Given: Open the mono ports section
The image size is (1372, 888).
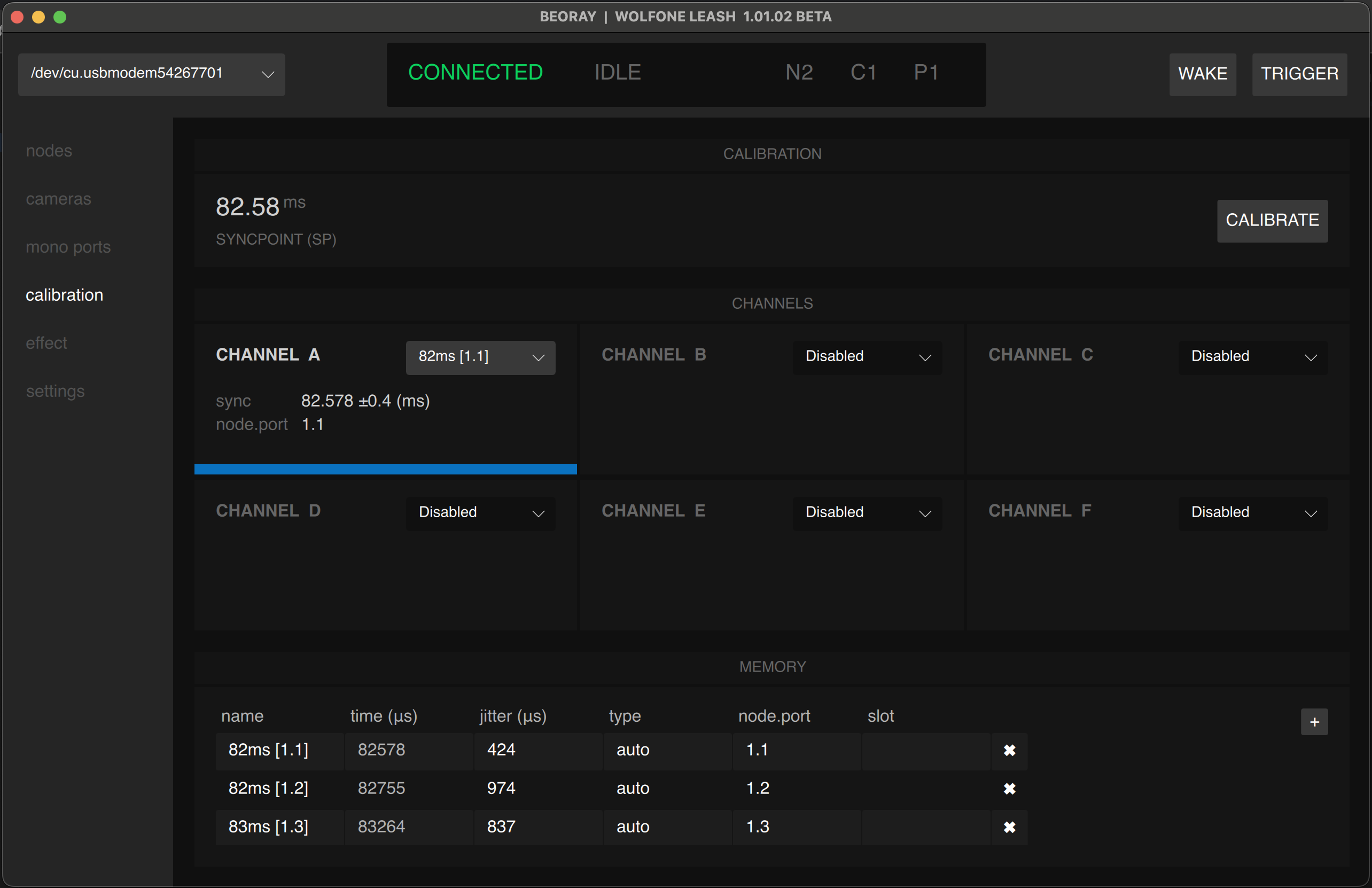Looking at the screenshot, I should 68,247.
